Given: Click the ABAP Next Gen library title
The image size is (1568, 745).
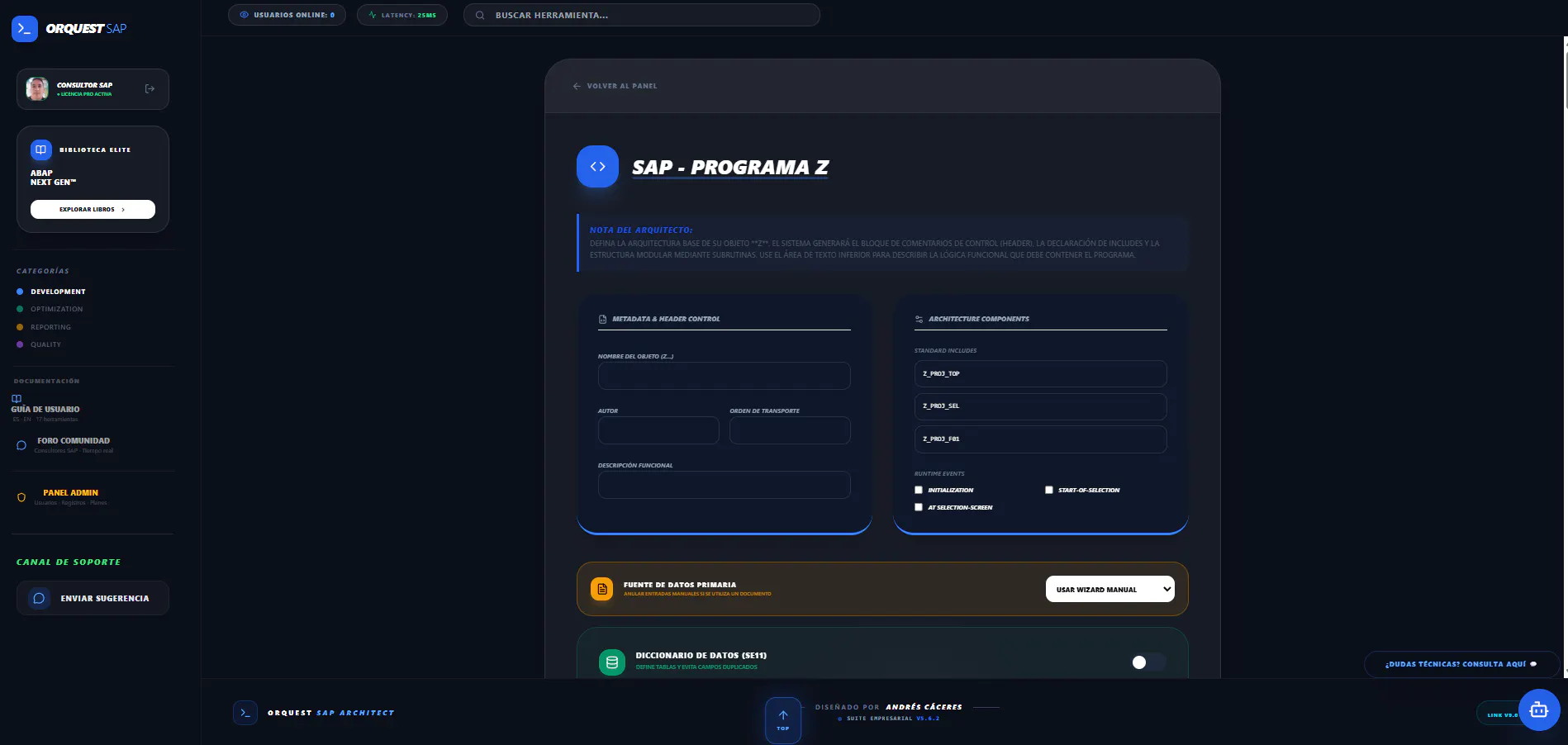Looking at the screenshot, I should (53, 178).
